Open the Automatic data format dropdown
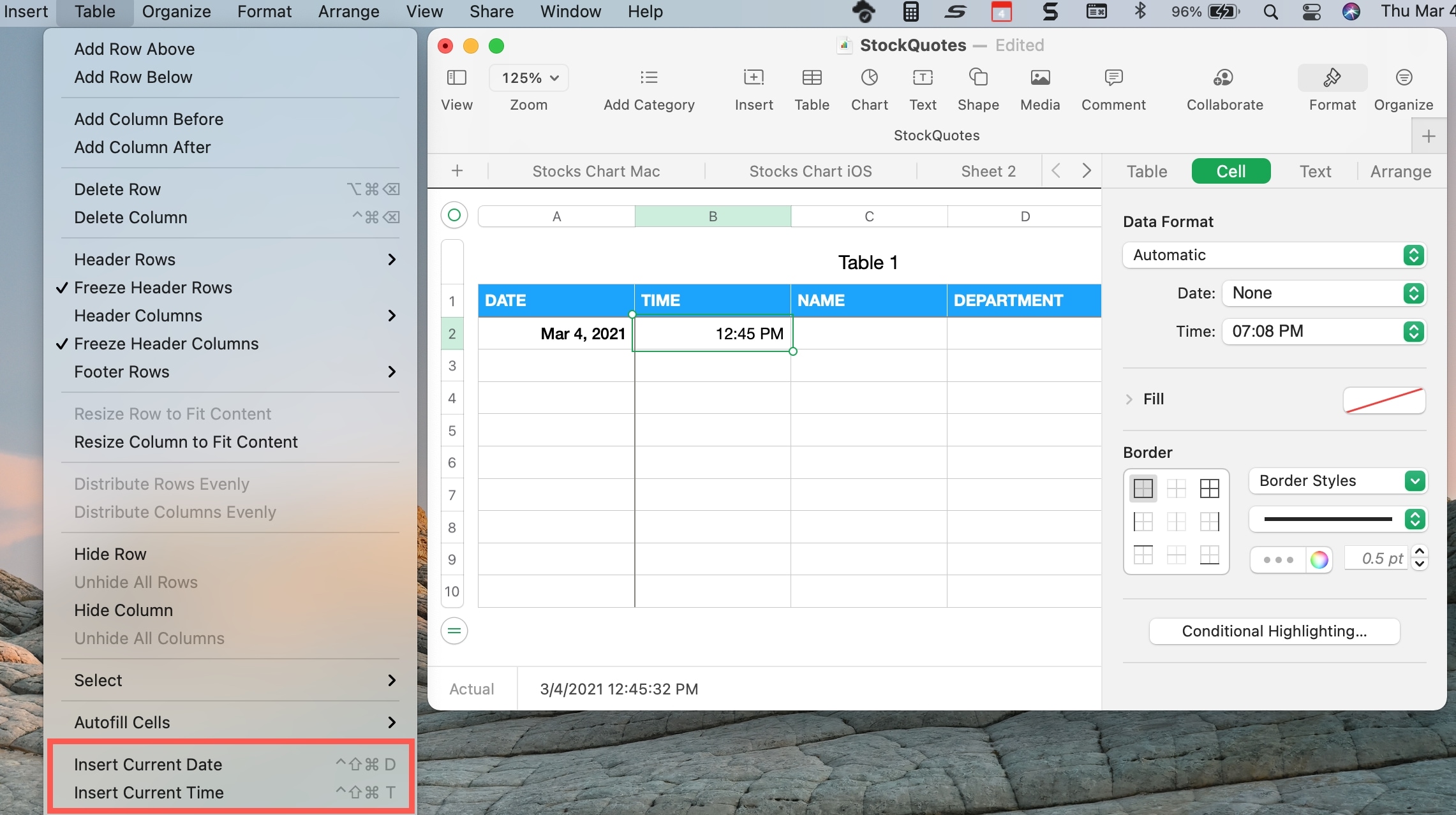Viewport: 1456px width, 815px height. pyautogui.click(x=1274, y=255)
